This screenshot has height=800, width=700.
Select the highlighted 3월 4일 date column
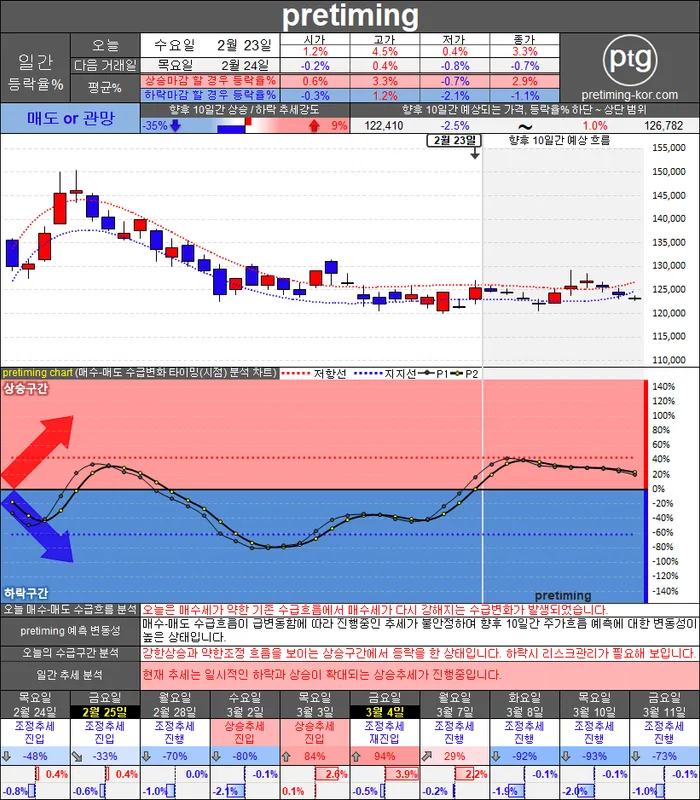[x=384, y=711]
